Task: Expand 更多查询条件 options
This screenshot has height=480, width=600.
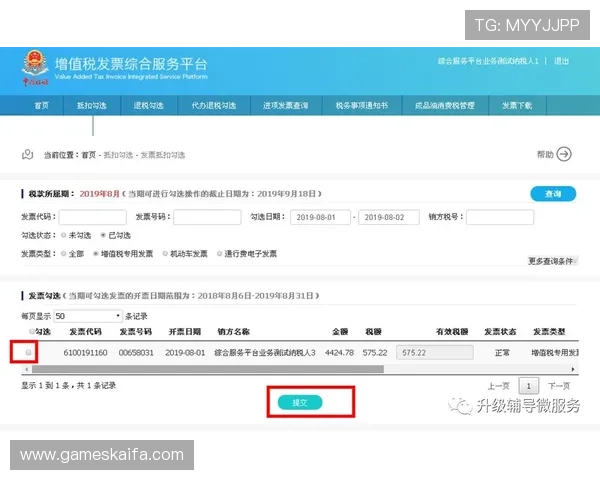Action: pos(553,261)
